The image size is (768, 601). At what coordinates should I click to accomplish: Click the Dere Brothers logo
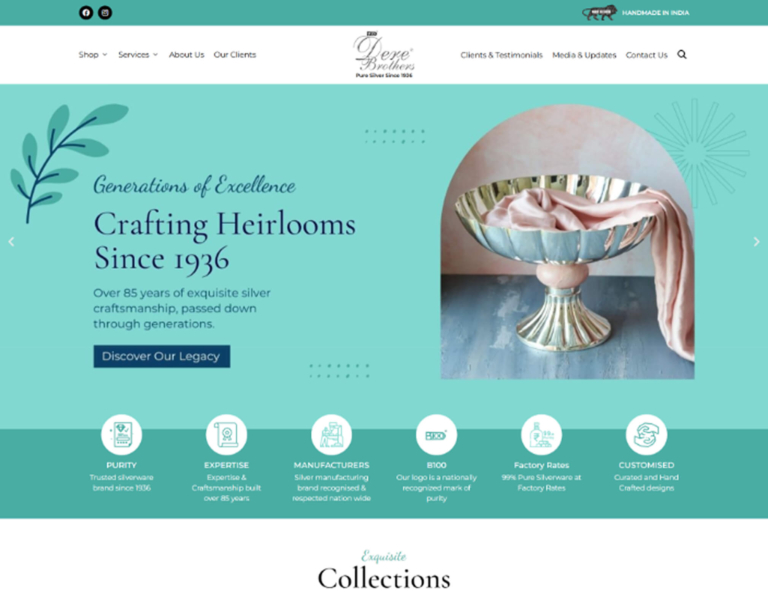(384, 54)
